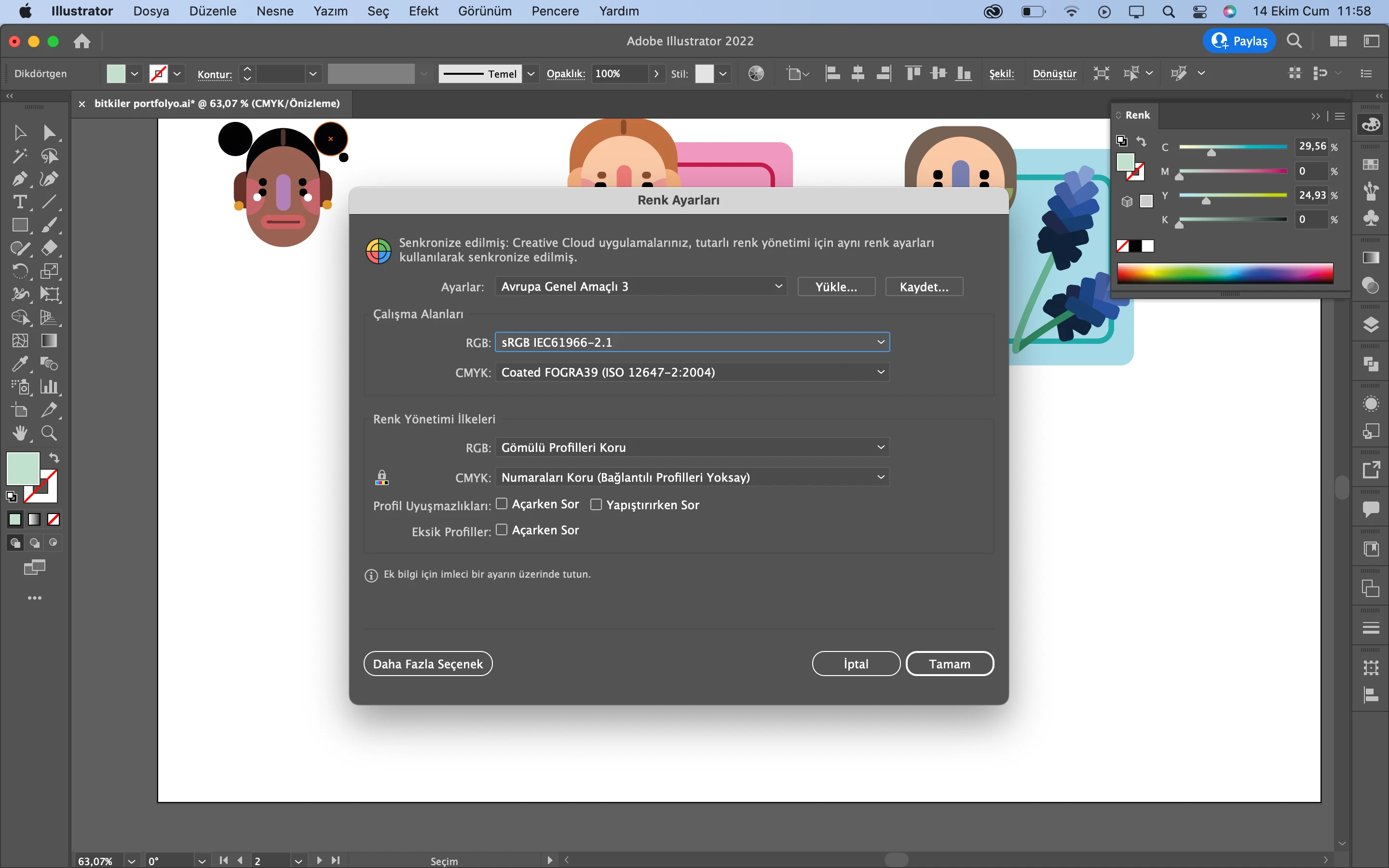Screen dimensions: 1389x868
Task: Select the Pen tool
Action: click(19, 179)
